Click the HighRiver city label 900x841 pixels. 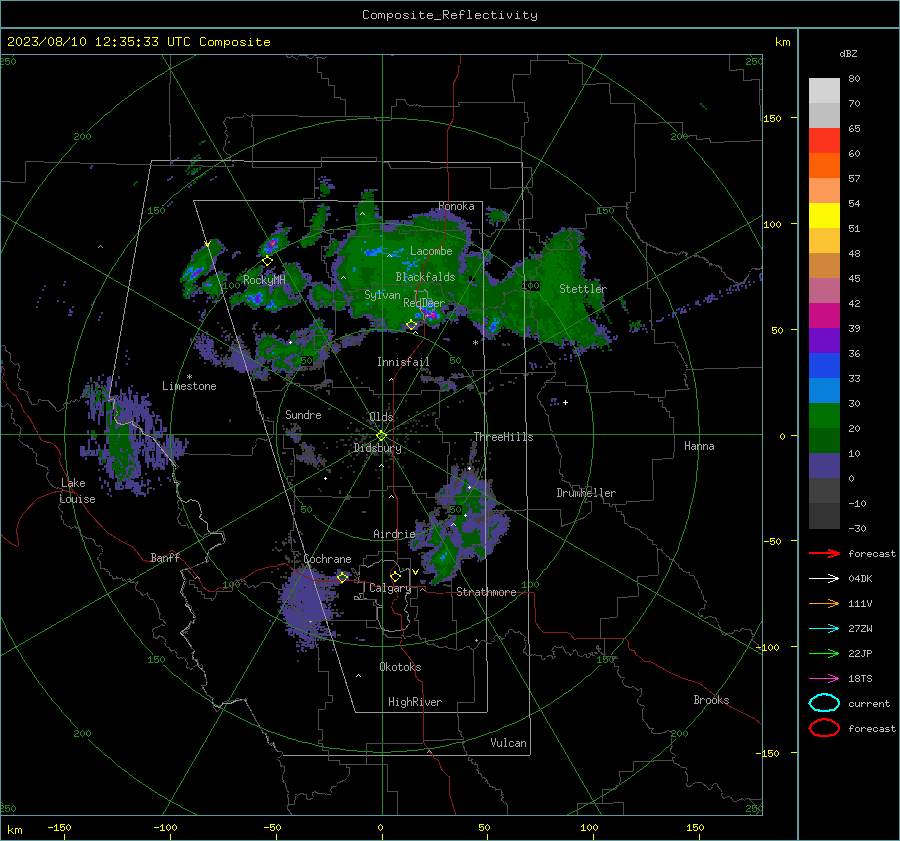[x=415, y=702]
